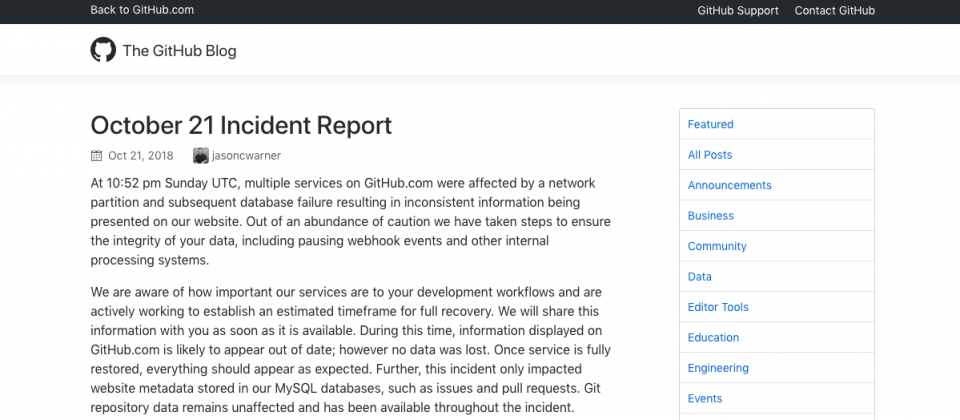Screen dimensions: 960x420
Task: Open the Announcements category
Action: click(777, 185)
